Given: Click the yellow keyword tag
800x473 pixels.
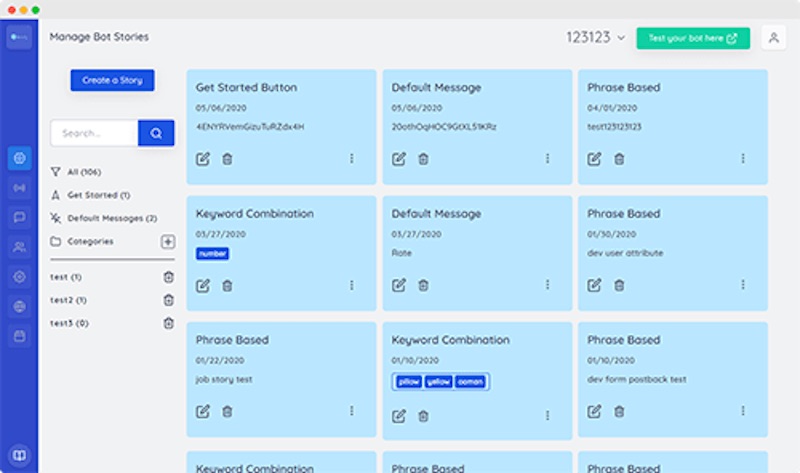Looking at the screenshot, I should (438, 382).
